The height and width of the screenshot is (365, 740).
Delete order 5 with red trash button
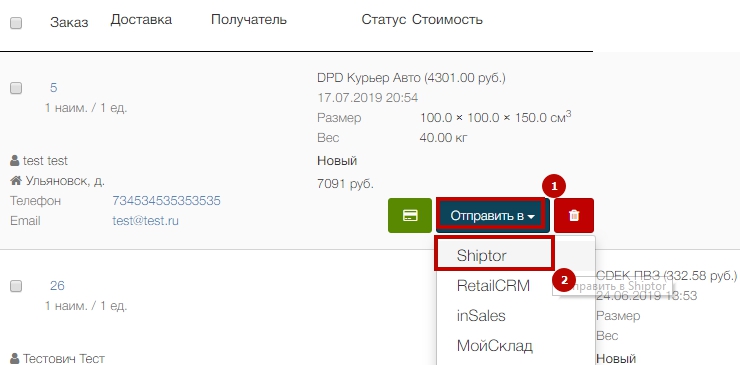click(574, 215)
